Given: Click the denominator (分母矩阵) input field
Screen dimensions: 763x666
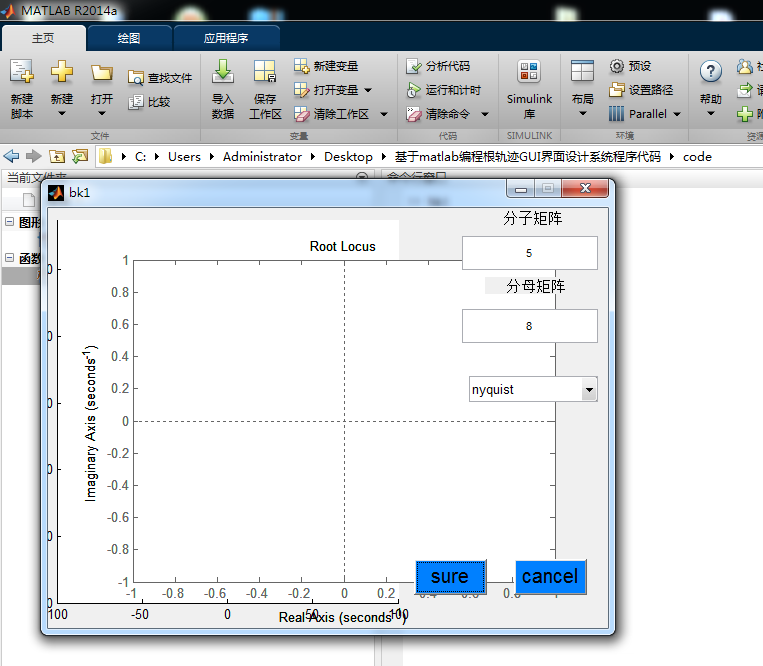Looking at the screenshot, I should click(x=529, y=326).
